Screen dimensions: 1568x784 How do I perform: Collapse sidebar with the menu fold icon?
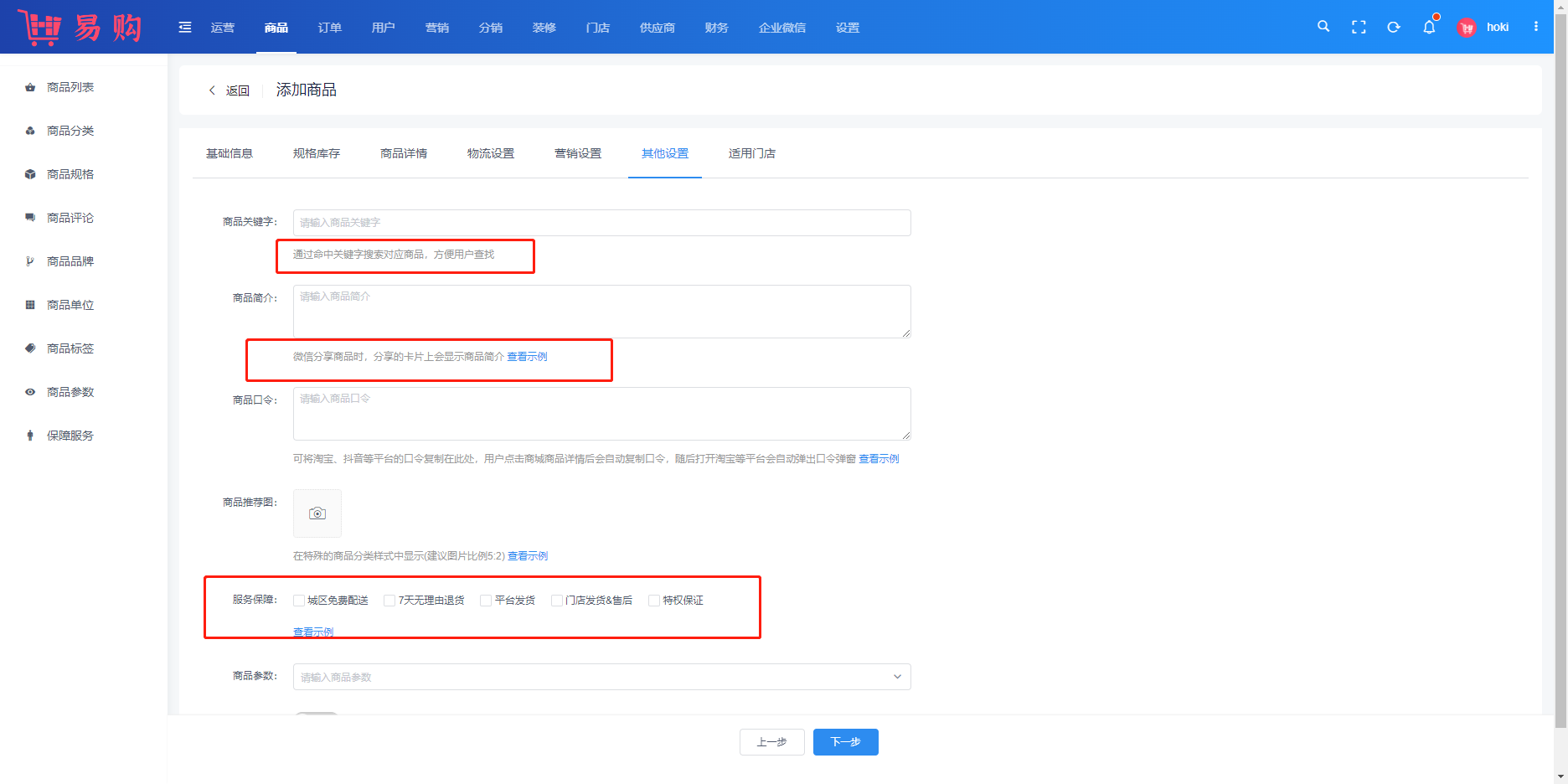click(185, 28)
